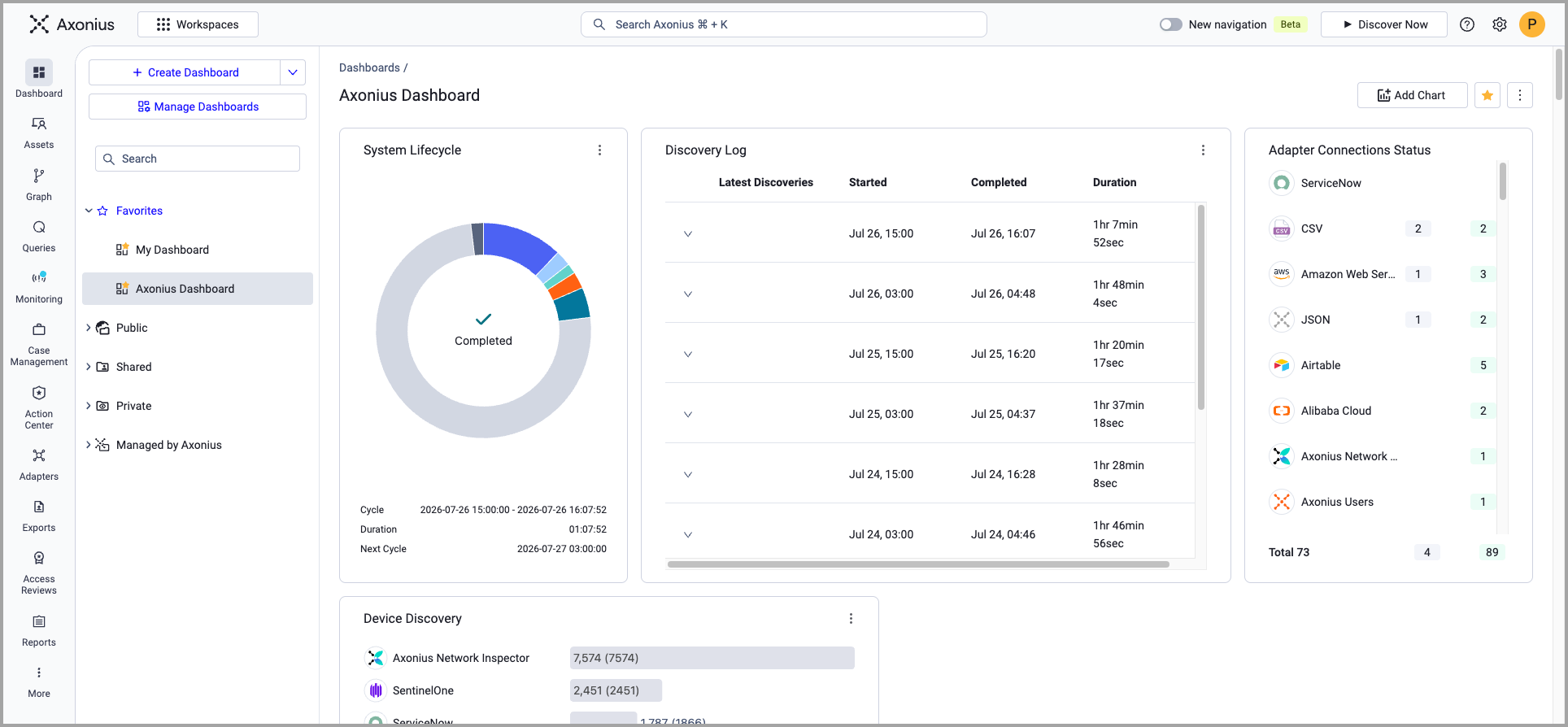This screenshot has height=727, width=1568.
Task: Open the Graph view icon
Action: (x=38, y=185)
